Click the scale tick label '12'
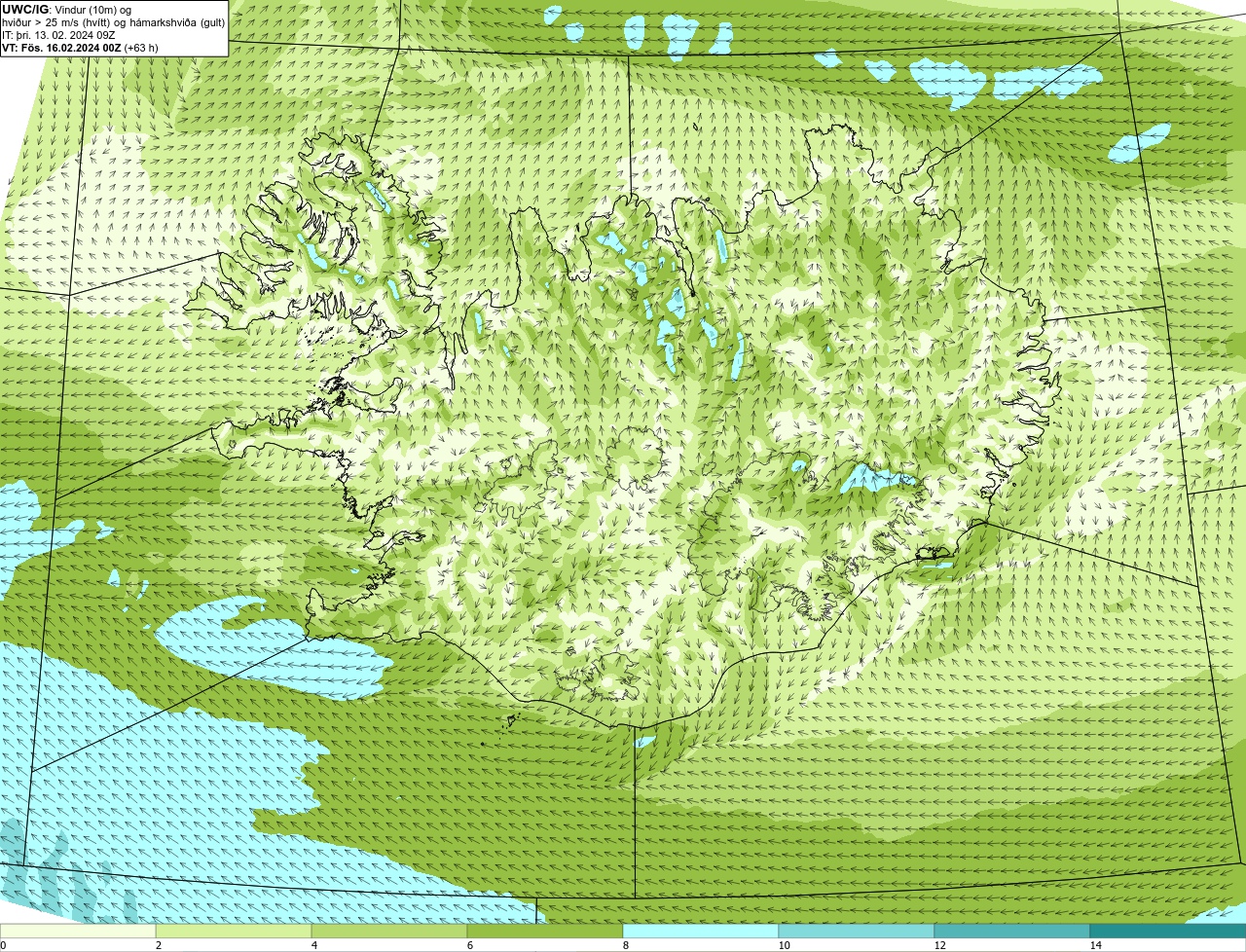Screen dimensions: 1246x952 pyautogui.click(x=939, y=945)
